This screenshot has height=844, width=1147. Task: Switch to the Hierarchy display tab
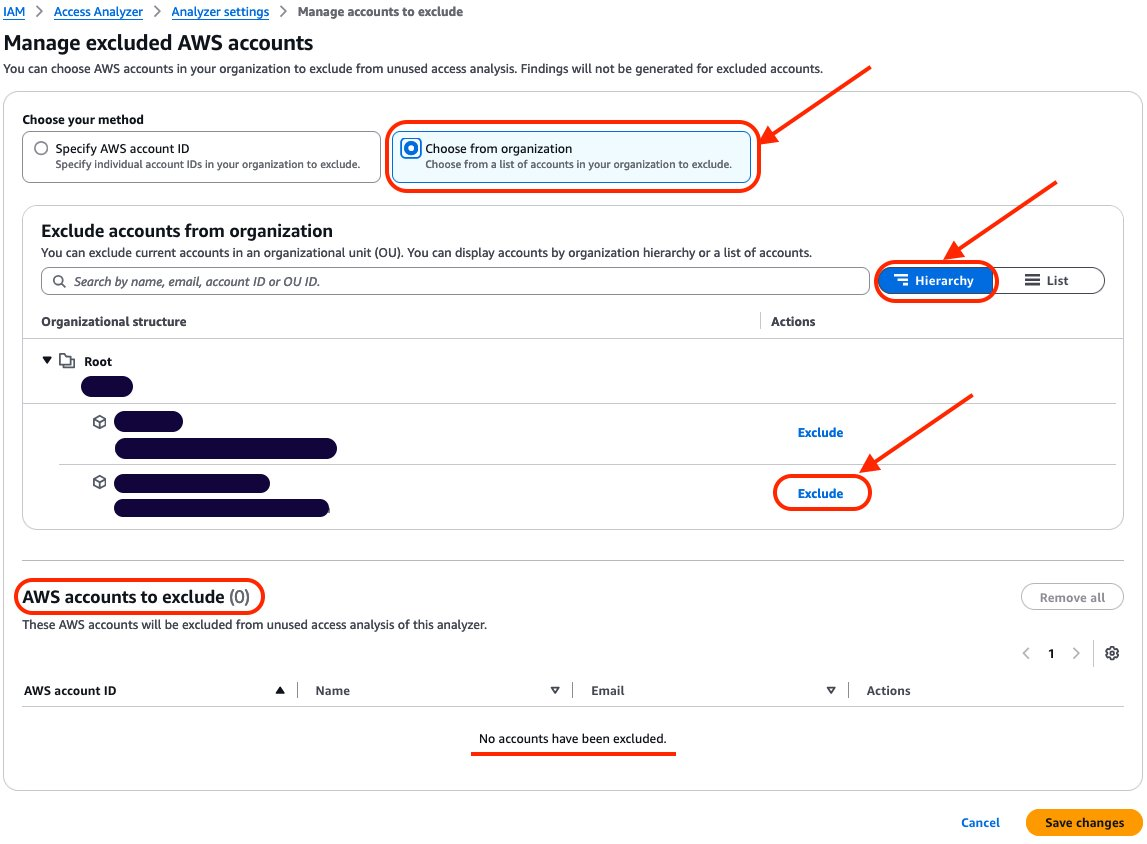pyautogui.click(x=936, y=281)
